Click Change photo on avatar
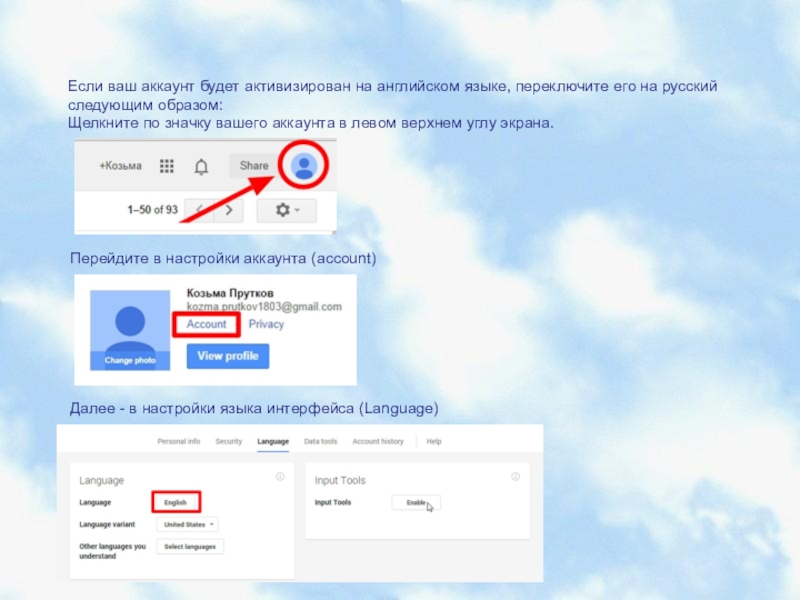The image size is (800, 600). click(x=130, y=360)
